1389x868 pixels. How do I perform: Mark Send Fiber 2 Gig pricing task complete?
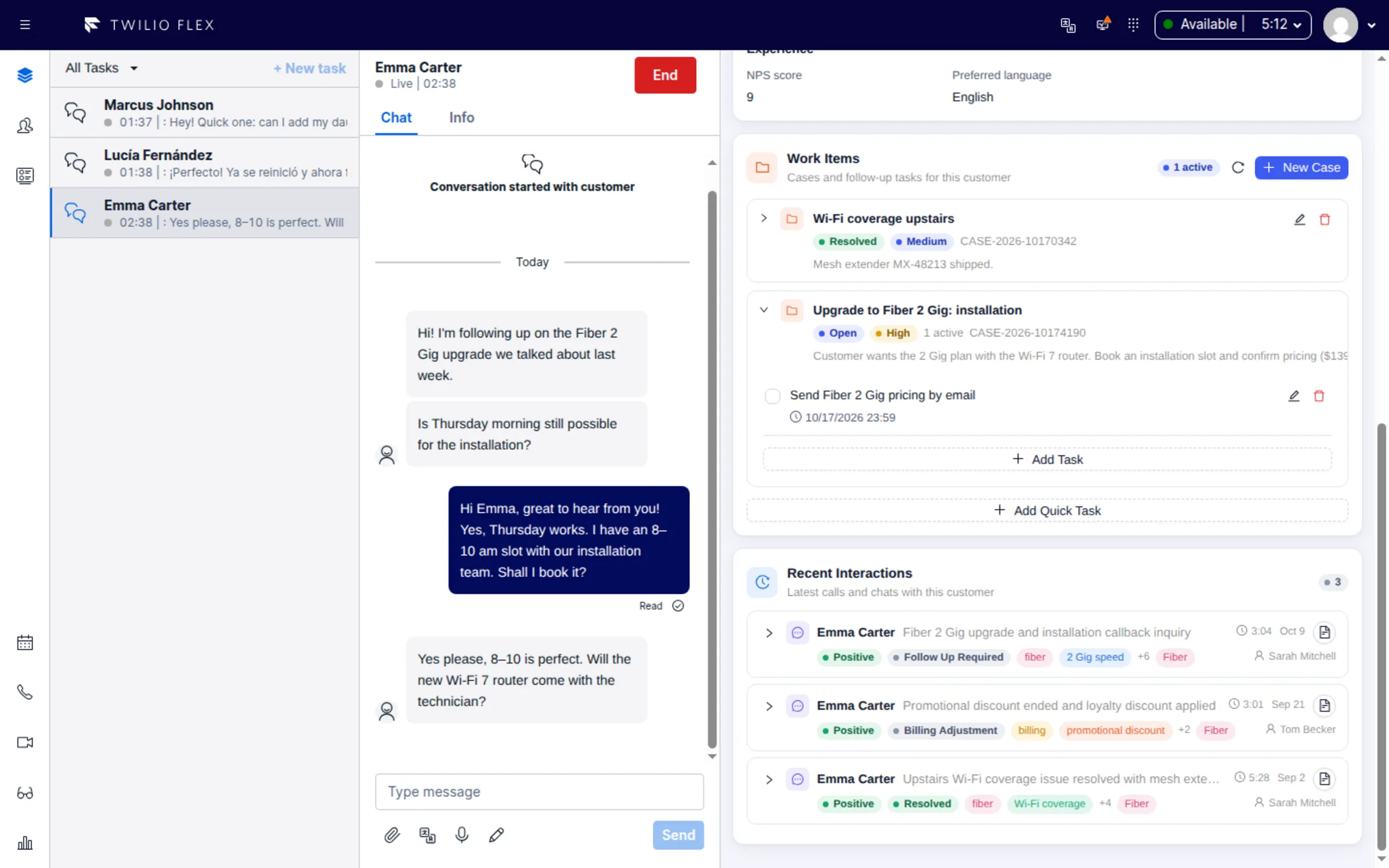click(x=772, y=396)
